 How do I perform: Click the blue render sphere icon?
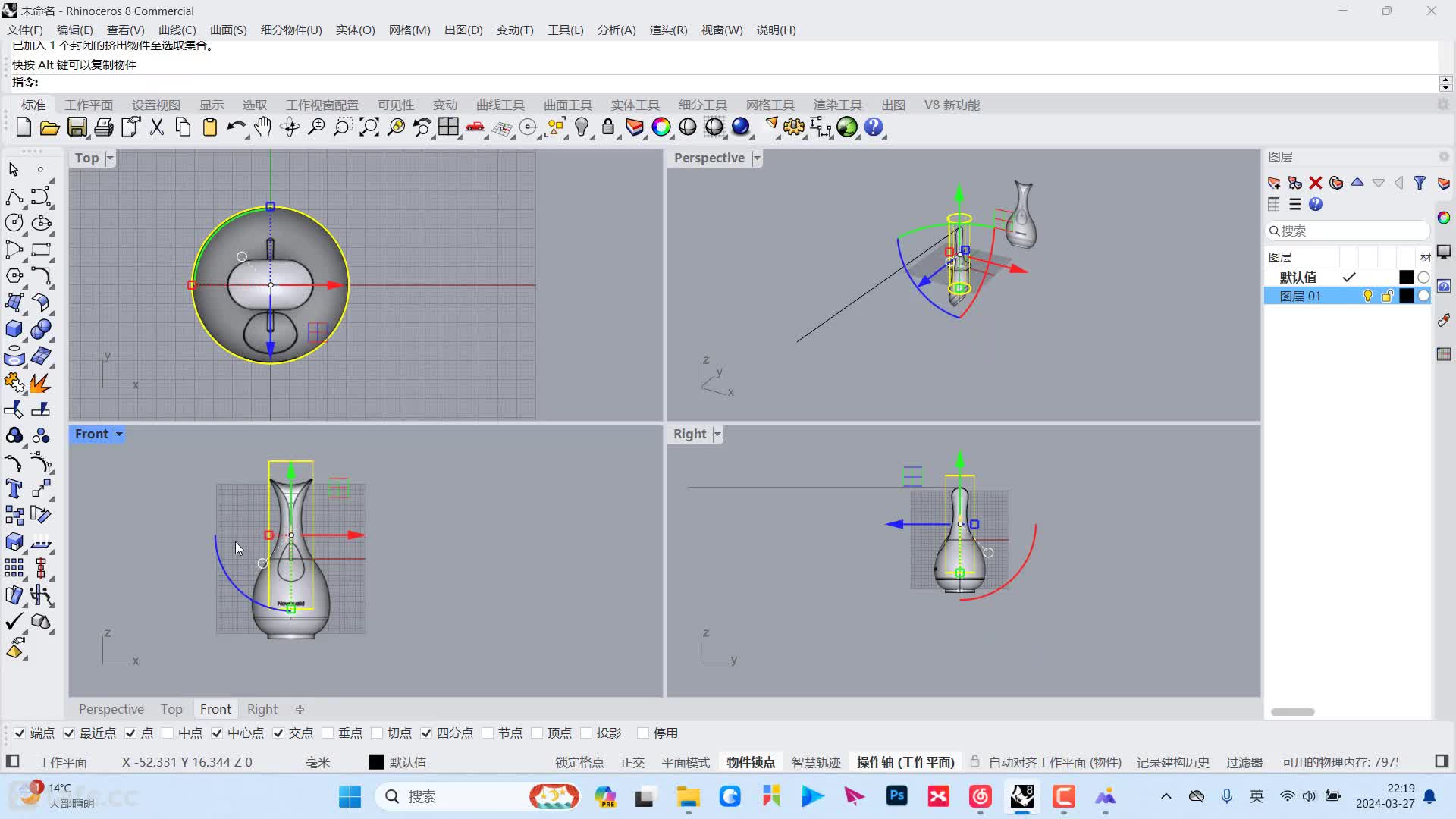[x=741, y=127]
